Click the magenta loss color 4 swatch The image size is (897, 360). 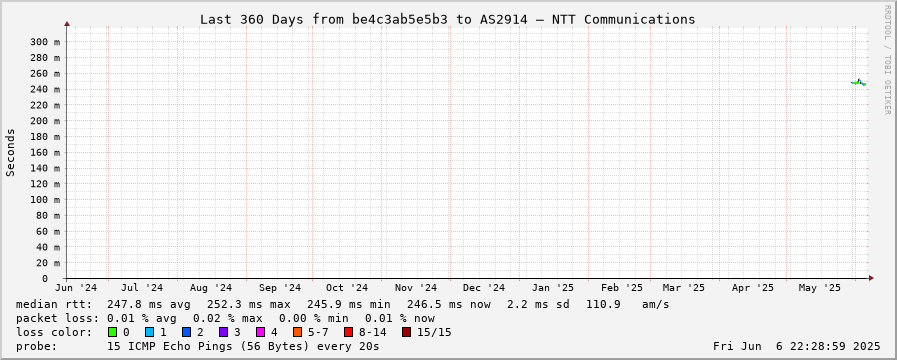pyautogui.click(x=261, y=332)
